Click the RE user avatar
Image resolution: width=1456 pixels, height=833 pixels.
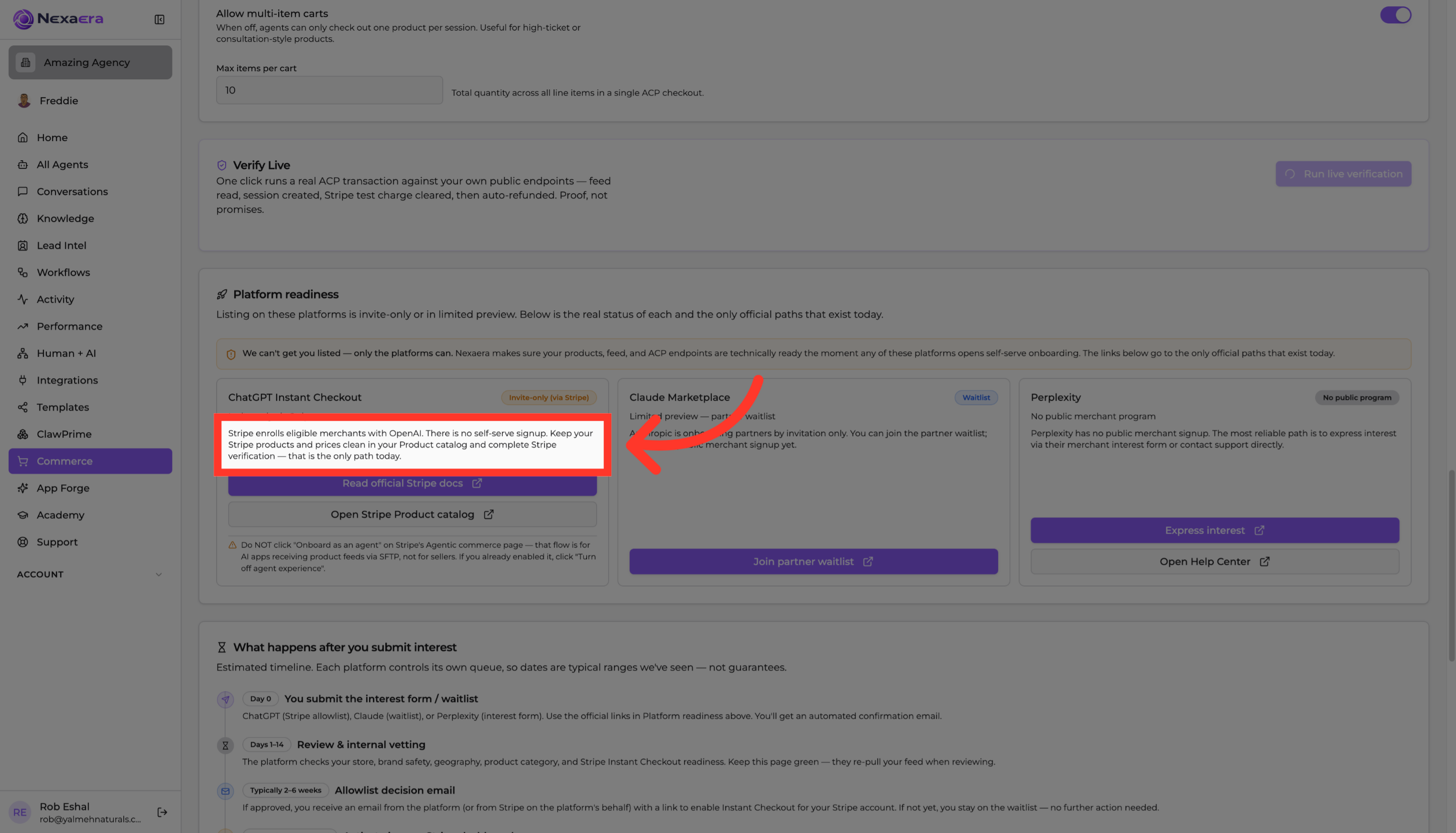(20, 812)
